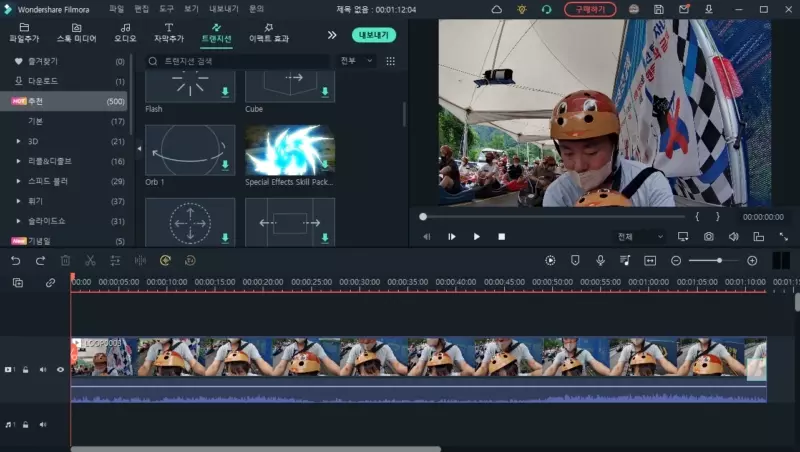Open the 오디오 tab
Screen dimensions: 800x452
(x=125, y=33)
